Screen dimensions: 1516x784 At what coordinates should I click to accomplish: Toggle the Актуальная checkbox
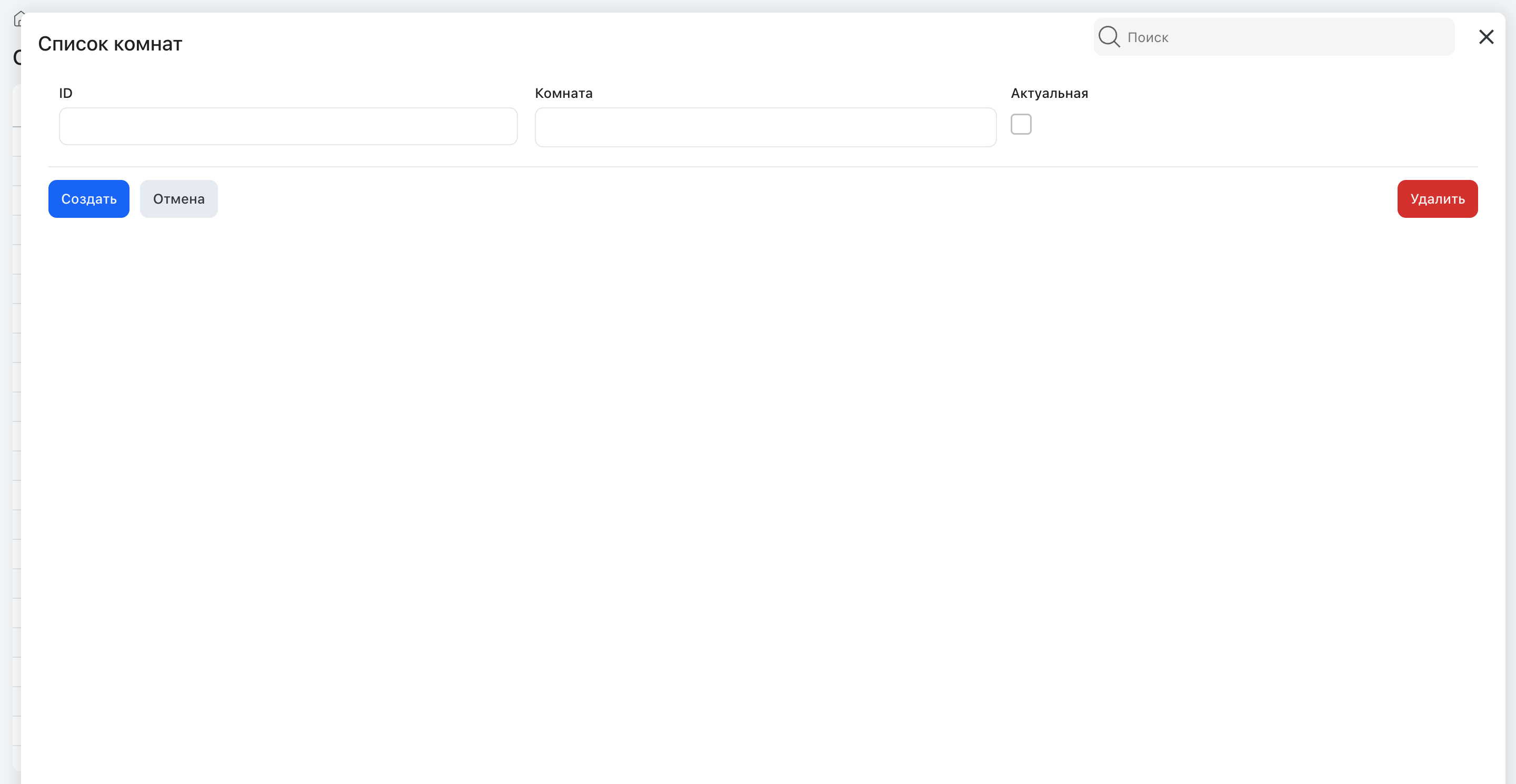1021,124
